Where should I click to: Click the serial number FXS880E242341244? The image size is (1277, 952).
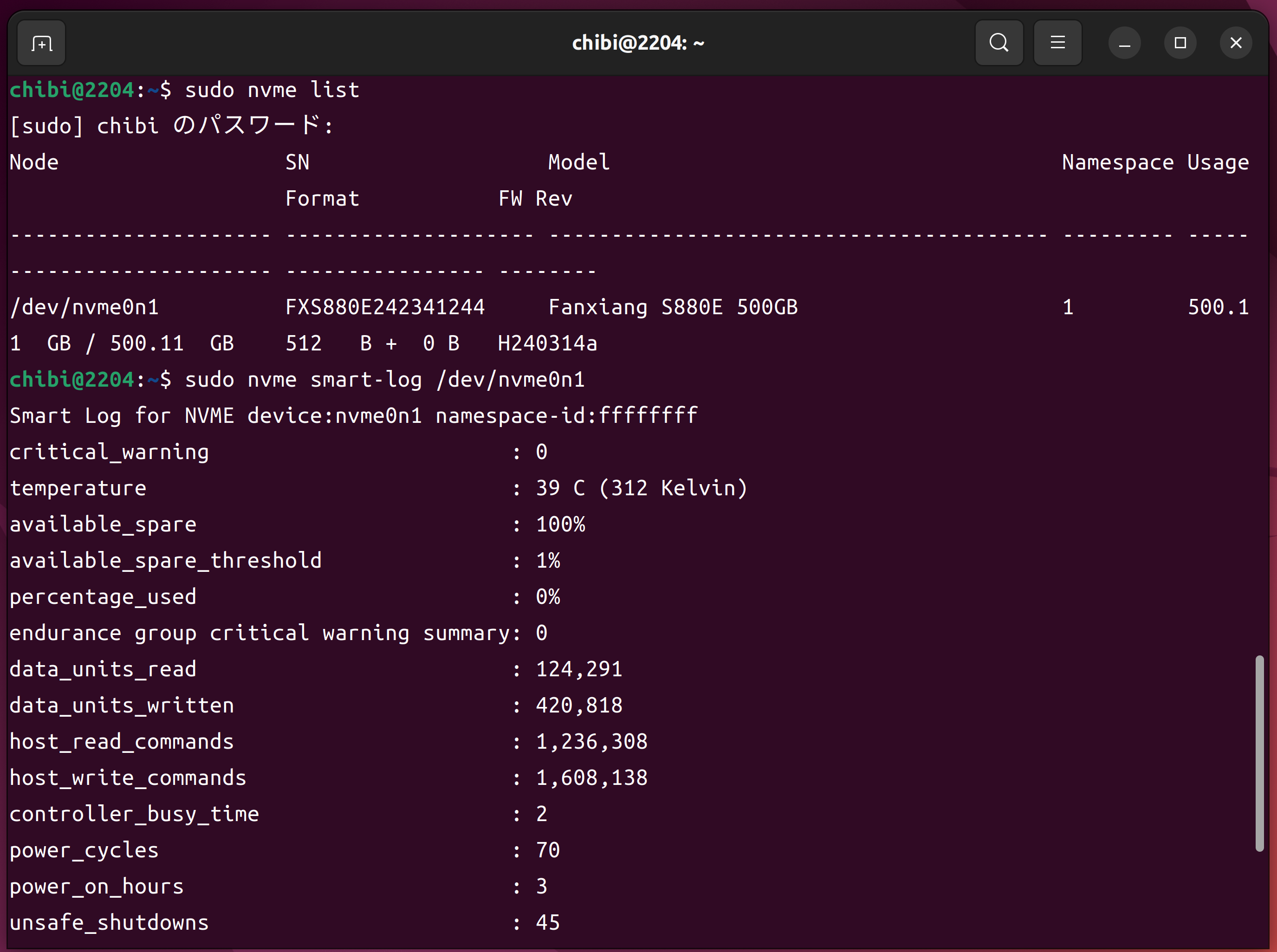pyautogui.click(x=385, y=307)
